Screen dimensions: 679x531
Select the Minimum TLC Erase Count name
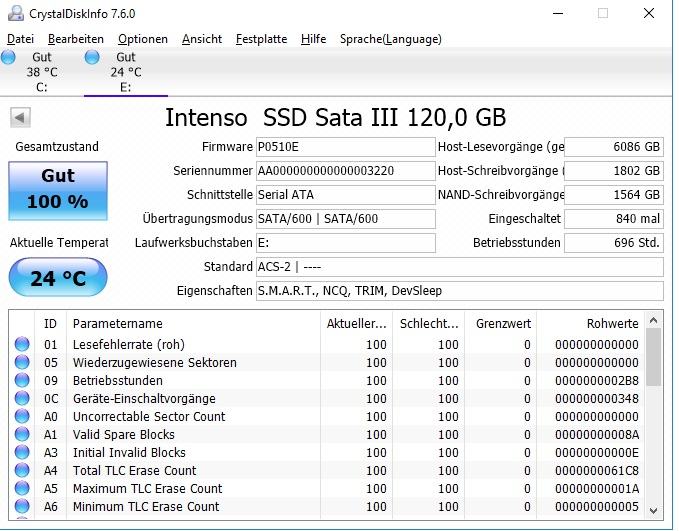(x=146, y=506)
